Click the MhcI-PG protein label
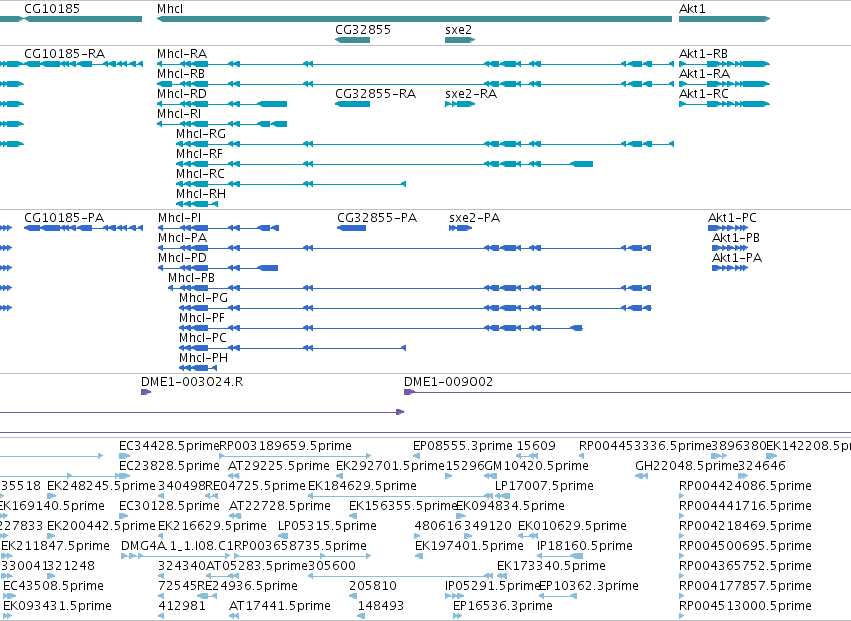The image size is (851, 621). tap(204, 298)
